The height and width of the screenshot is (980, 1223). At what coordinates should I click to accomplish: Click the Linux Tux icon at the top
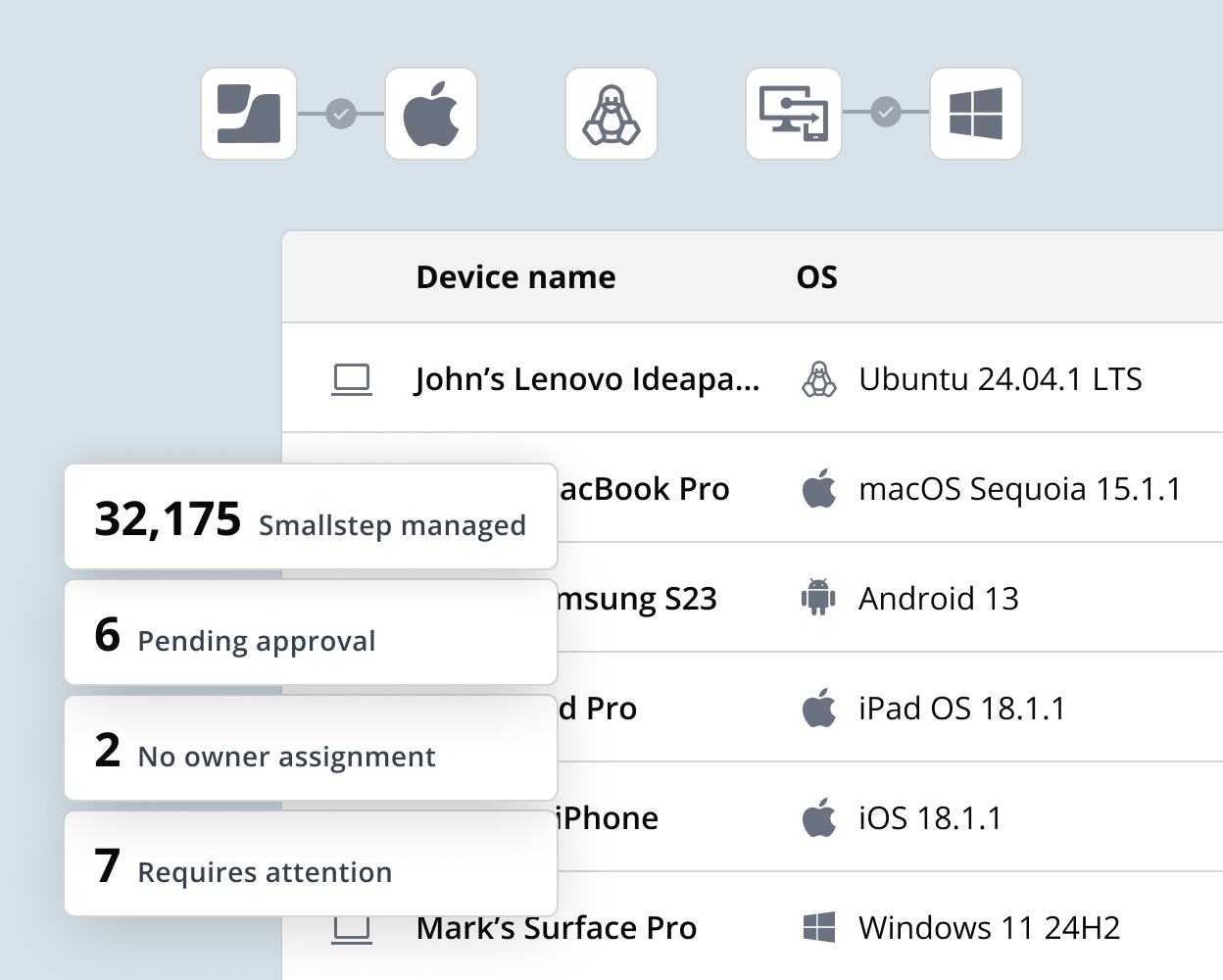611,113
